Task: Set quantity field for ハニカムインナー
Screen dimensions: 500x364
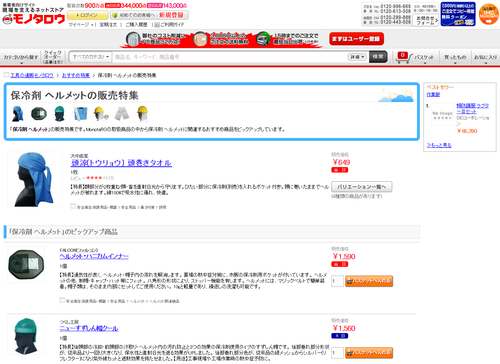Action: pos(337,281)
